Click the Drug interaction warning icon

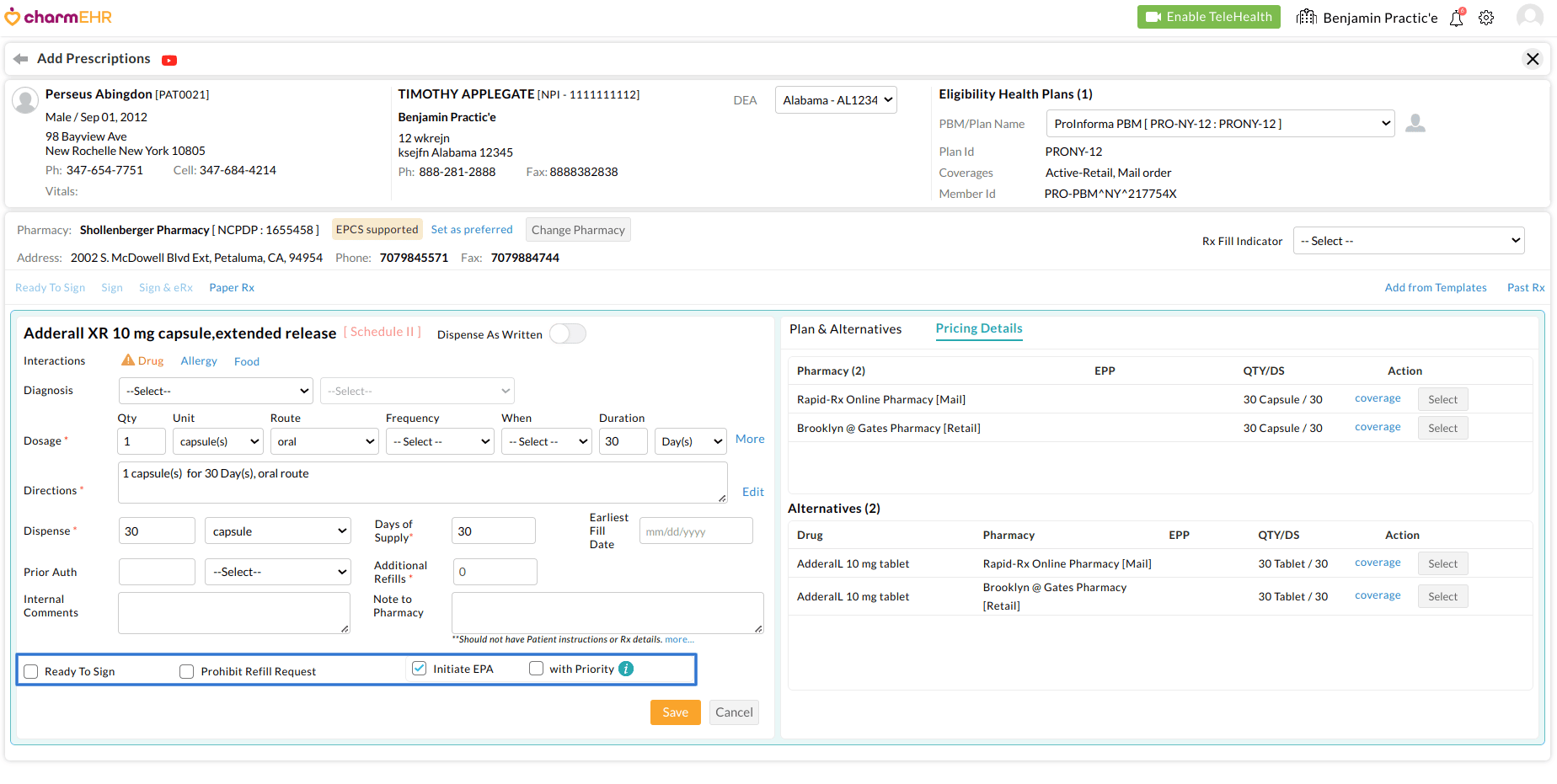click(x=128, y=360)
